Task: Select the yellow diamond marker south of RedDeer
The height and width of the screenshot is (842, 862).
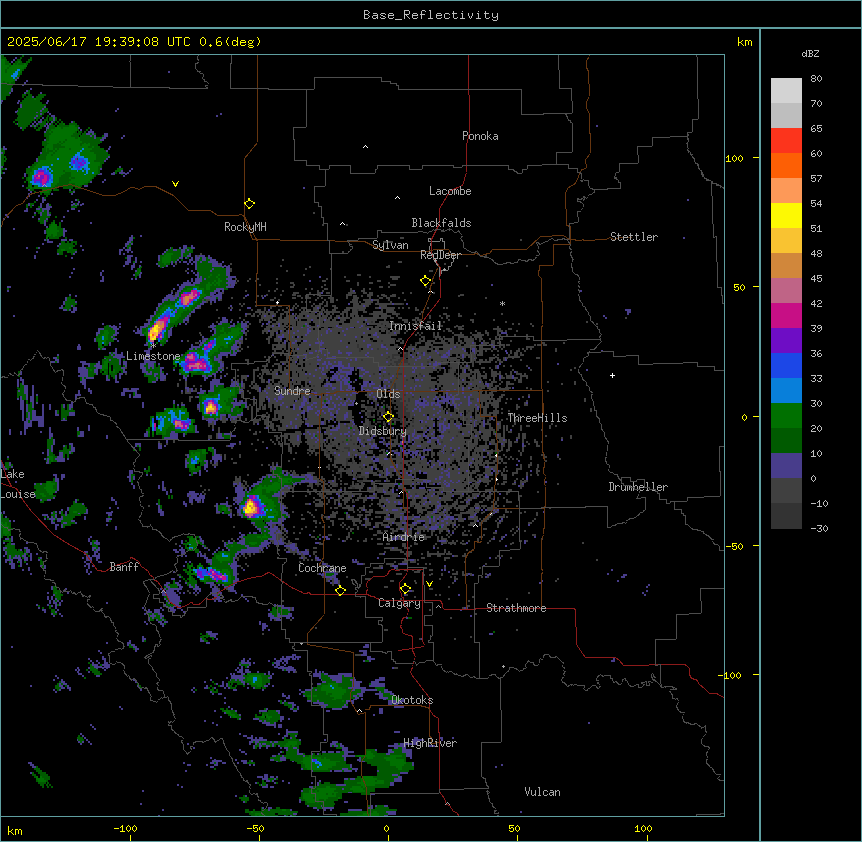Action: click(426, 281)
